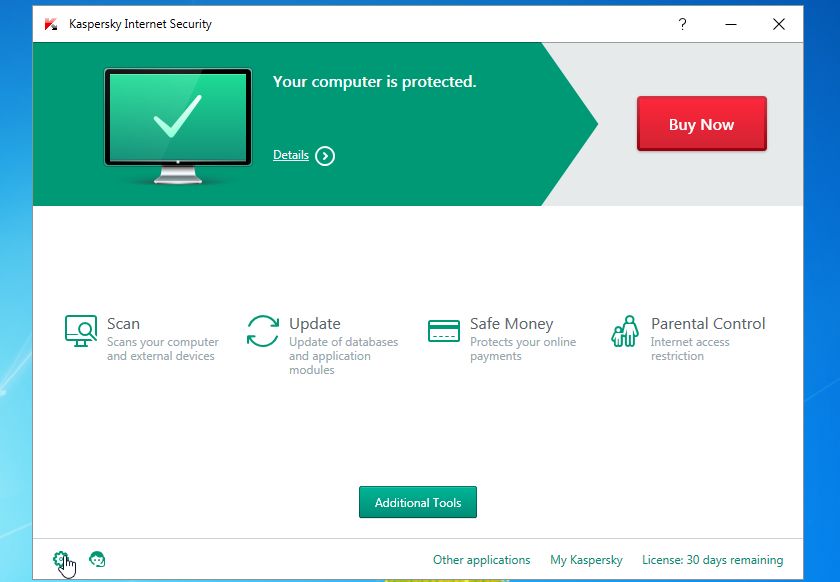Click 'Update of databases and application modules' description
The width and height of the screenshot is (840, 582).
pos(343,356)
